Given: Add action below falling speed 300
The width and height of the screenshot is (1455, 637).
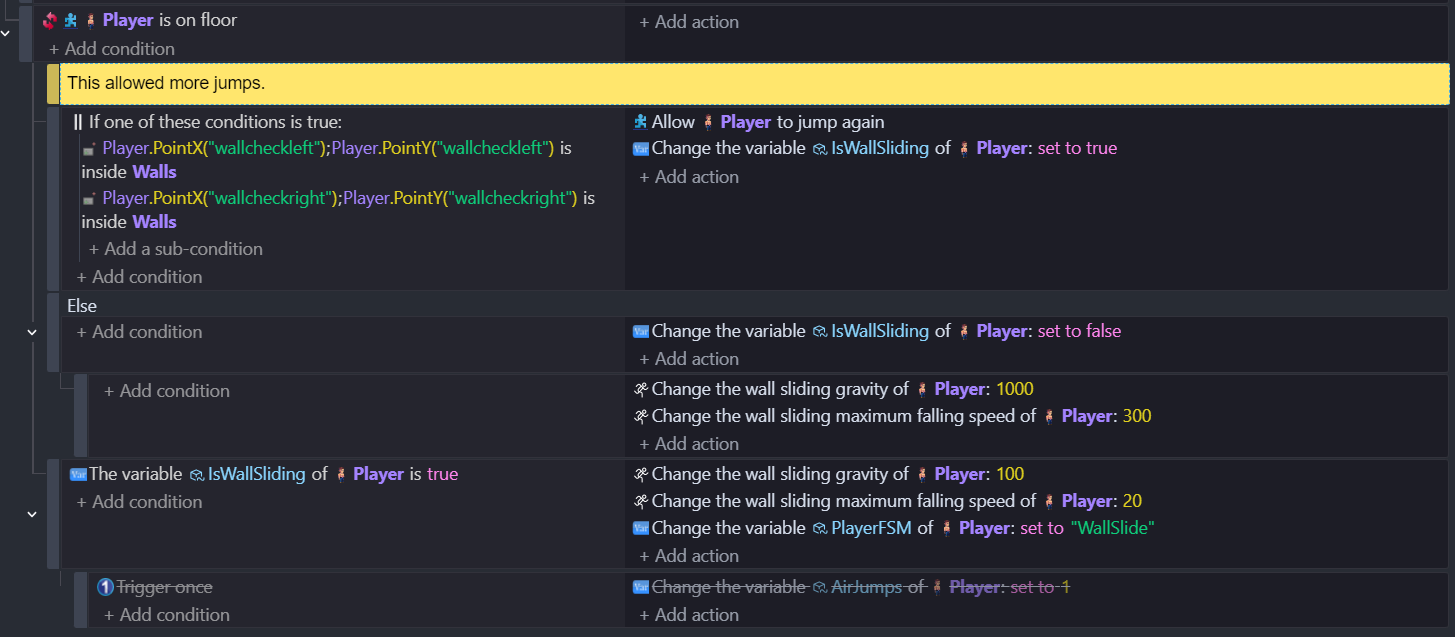Looking at the screenshot, I should tap(689, 444).
